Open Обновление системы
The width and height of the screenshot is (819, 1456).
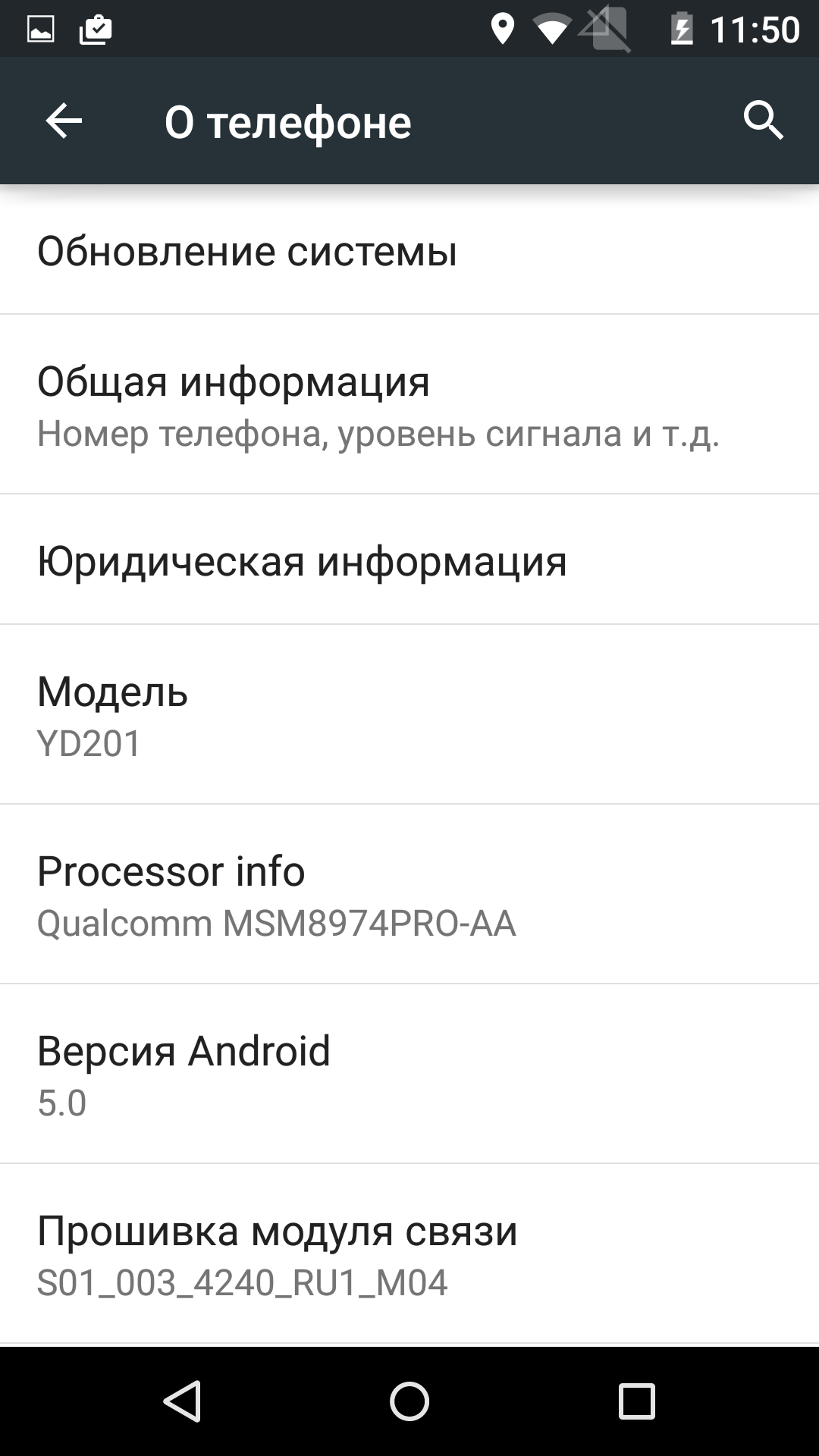pos(409,250)
